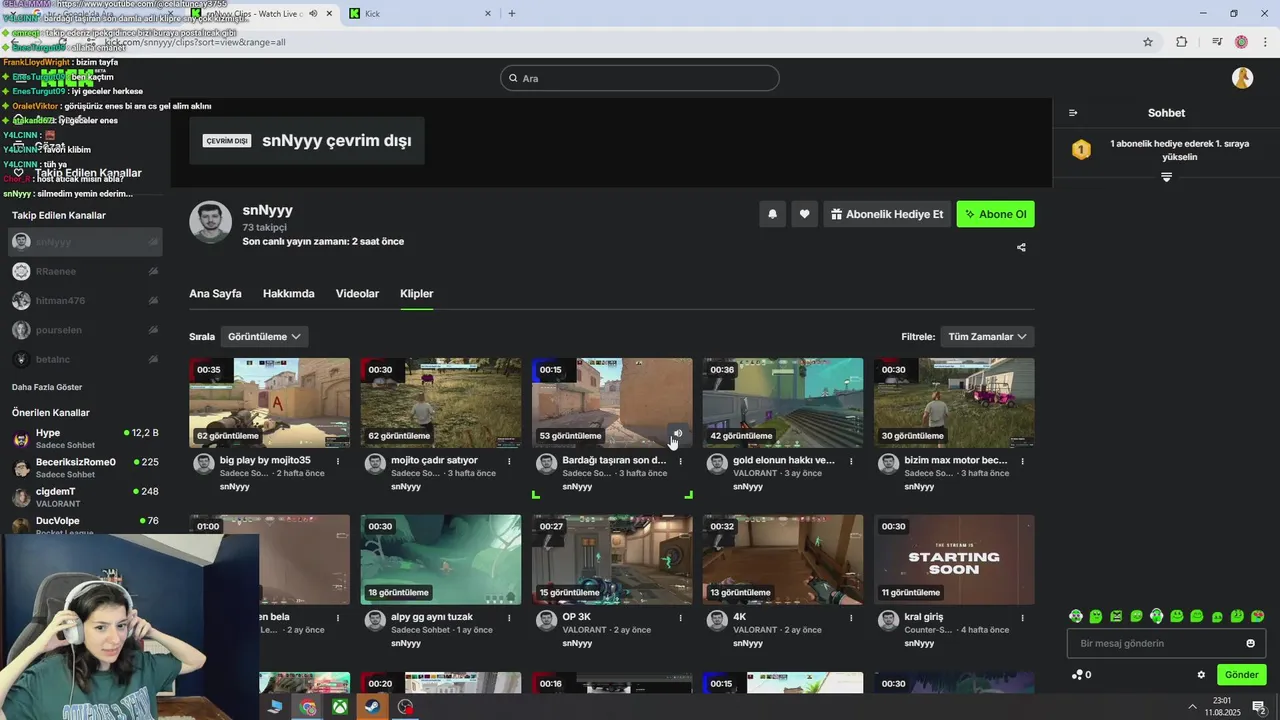Open options menu for gold elonun hakkı clip
This screenshot has width=1280, height=720.
click(x=851, y=461)
